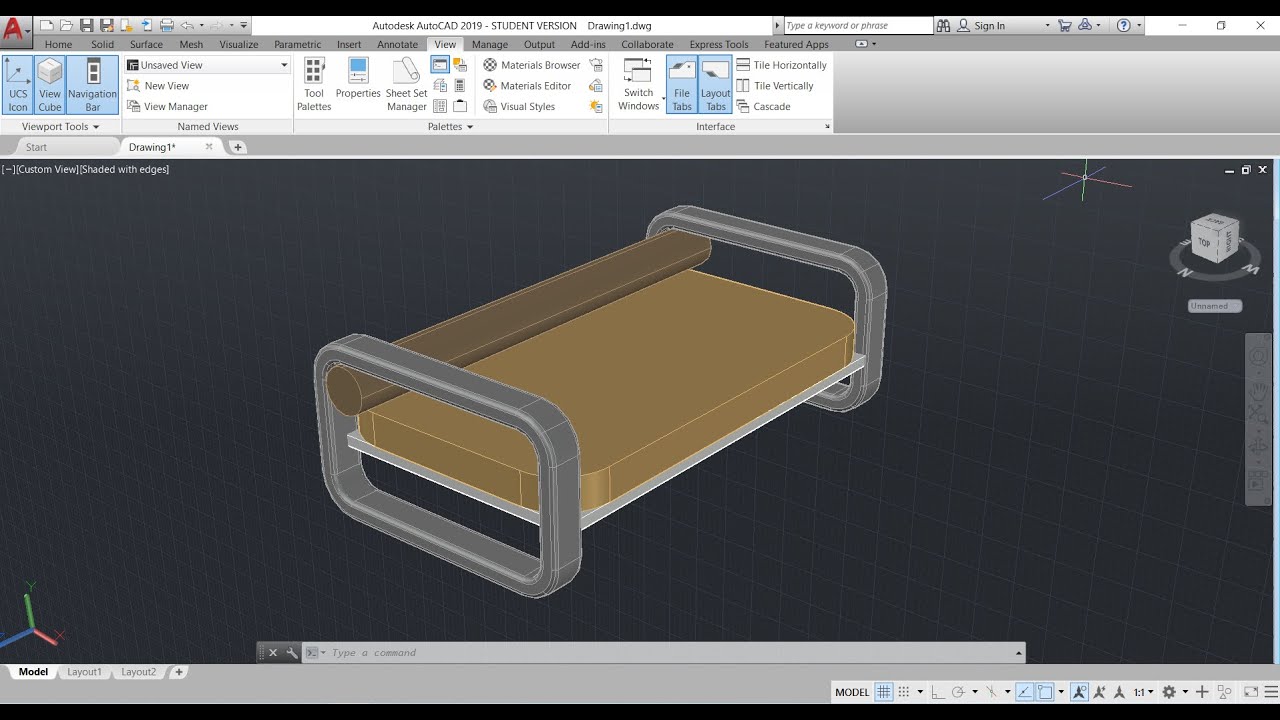
Task: Toggle the drawing grid display in status bar
Action: pos(884,692)
